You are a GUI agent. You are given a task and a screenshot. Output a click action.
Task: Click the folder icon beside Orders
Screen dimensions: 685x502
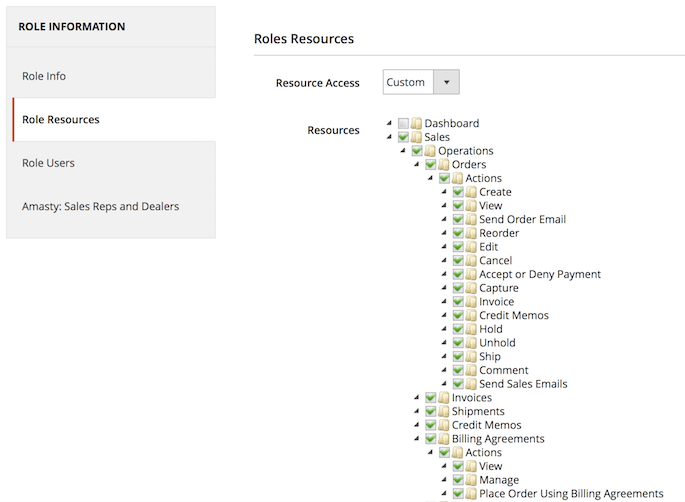coord(444,165)
